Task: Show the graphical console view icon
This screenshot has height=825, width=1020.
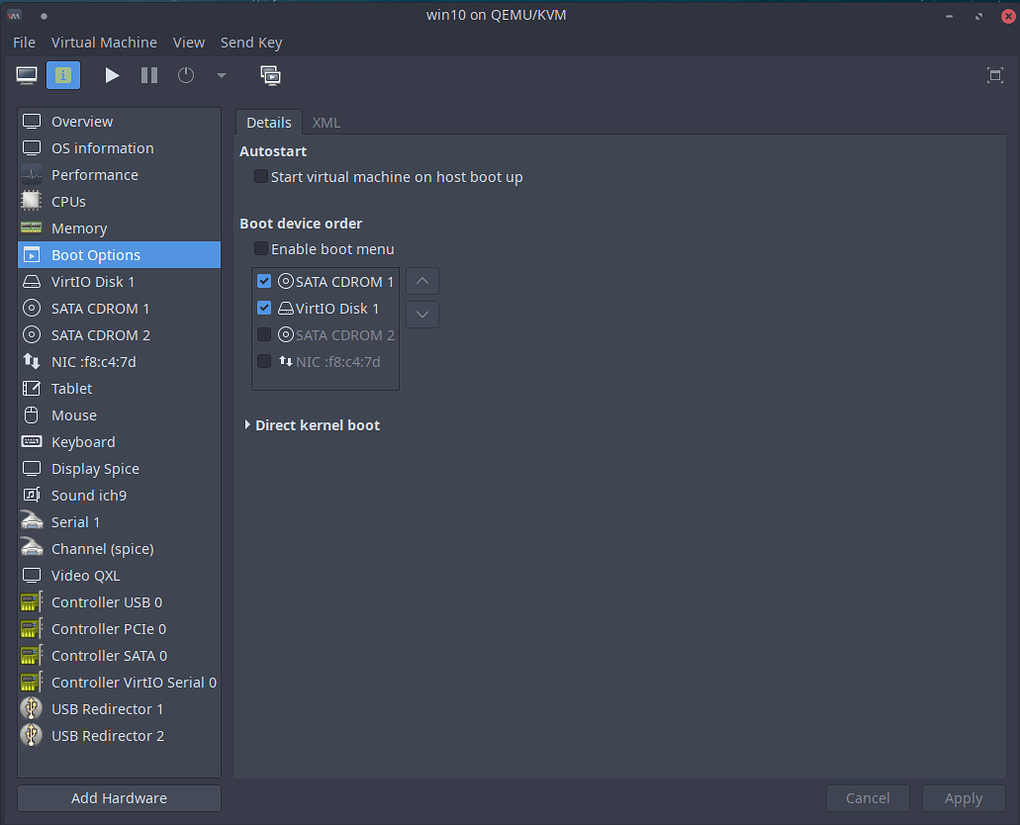Action: point(27,75)
